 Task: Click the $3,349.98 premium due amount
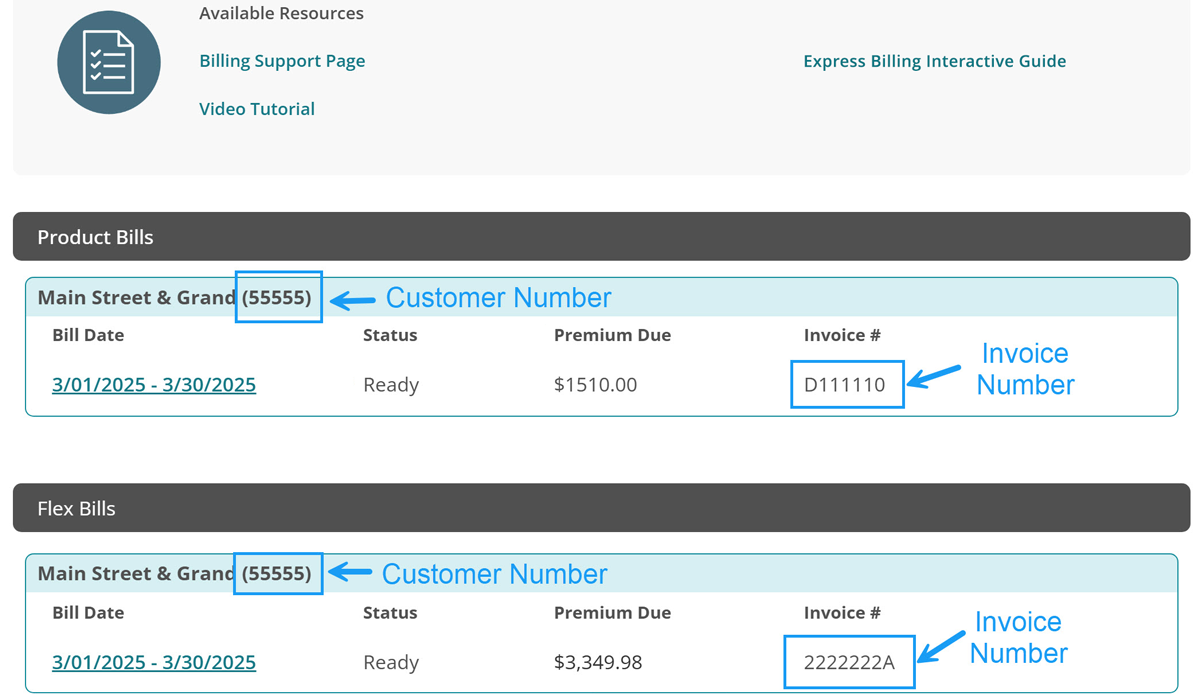click(x=598, y=662)
